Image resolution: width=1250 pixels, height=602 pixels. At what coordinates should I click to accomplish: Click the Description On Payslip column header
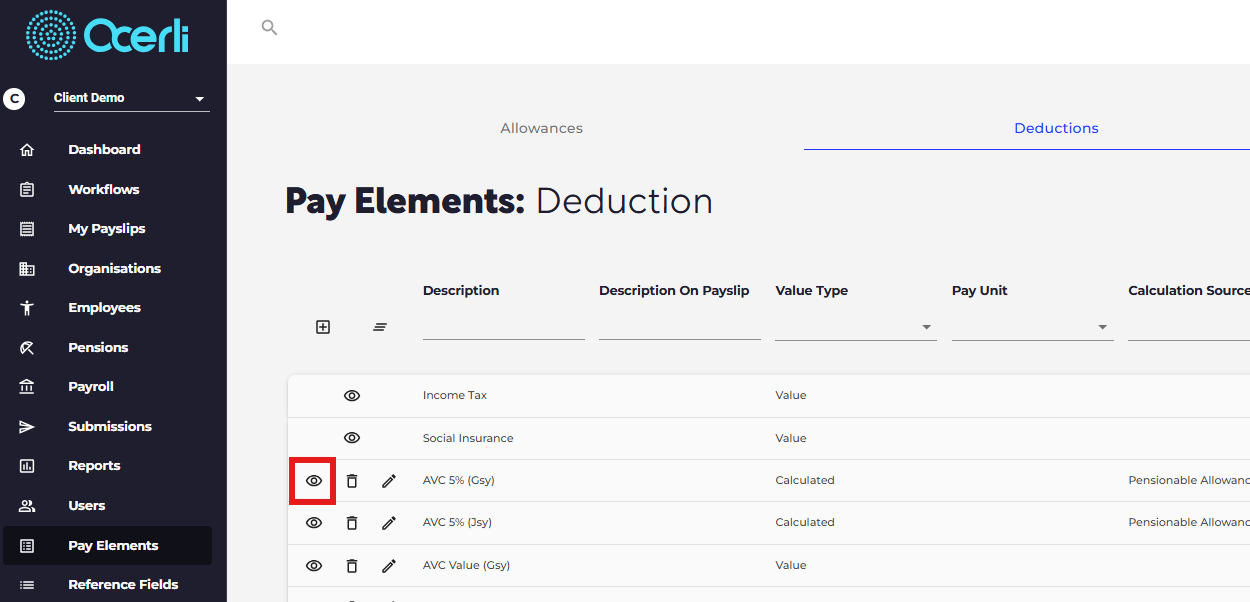pyautogui.click(x=674, y=291)
